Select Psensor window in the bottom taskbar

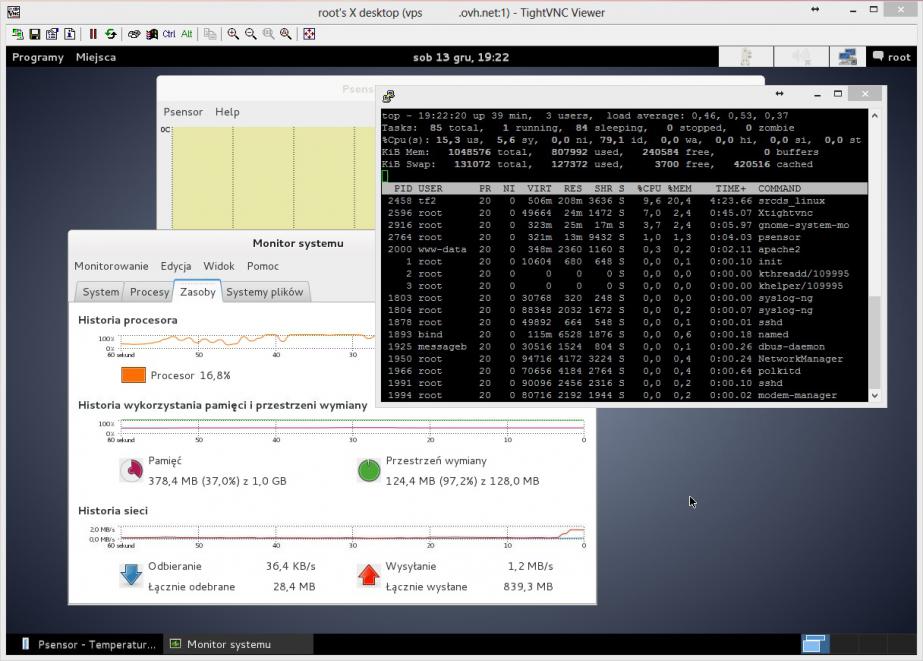pyautogui.click(x=87, y=644)
